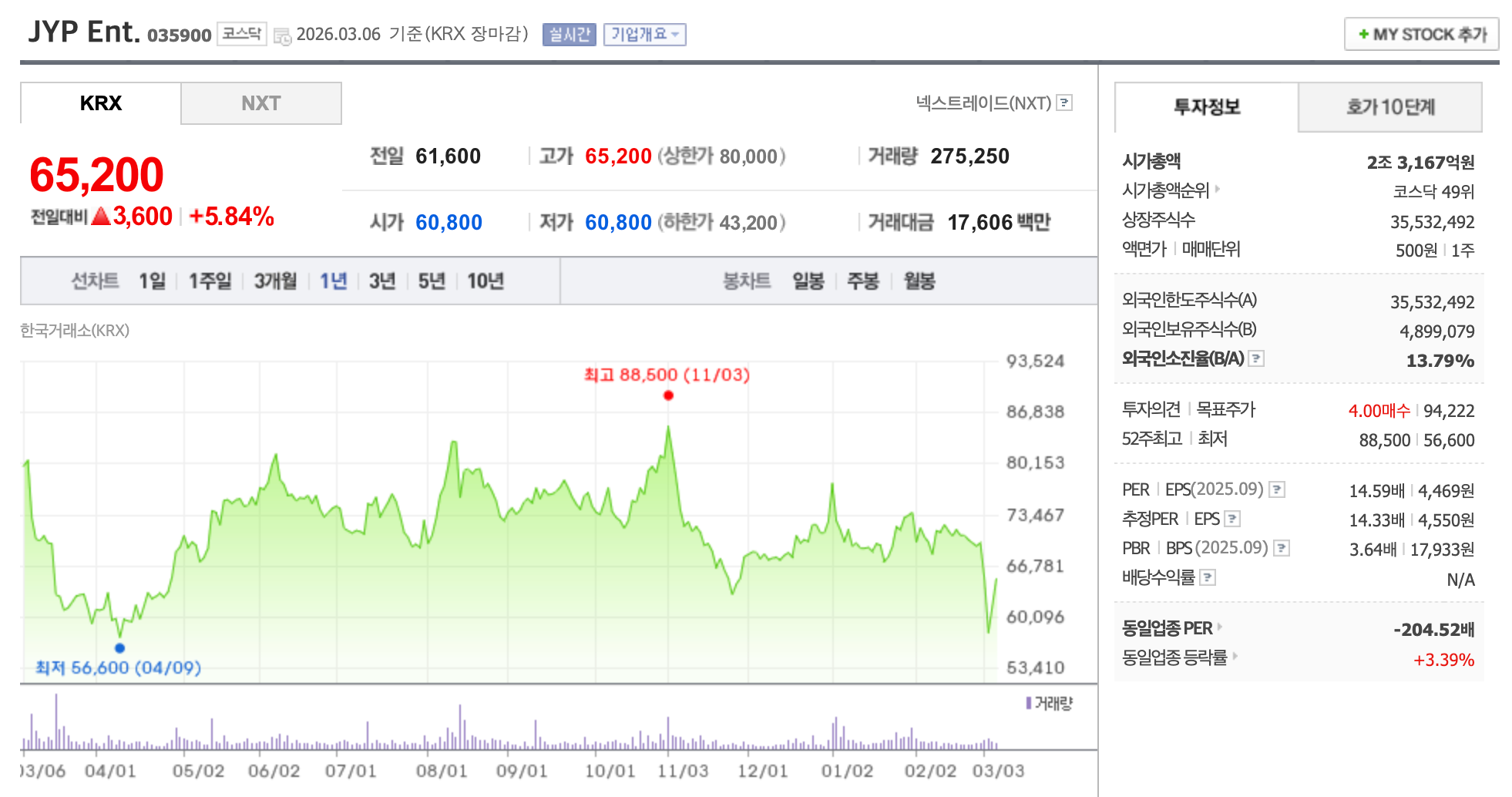Expand the 기업개요 dropdown
The height and width of the screenshot is (797, 1512).
(x=645, y=35)
